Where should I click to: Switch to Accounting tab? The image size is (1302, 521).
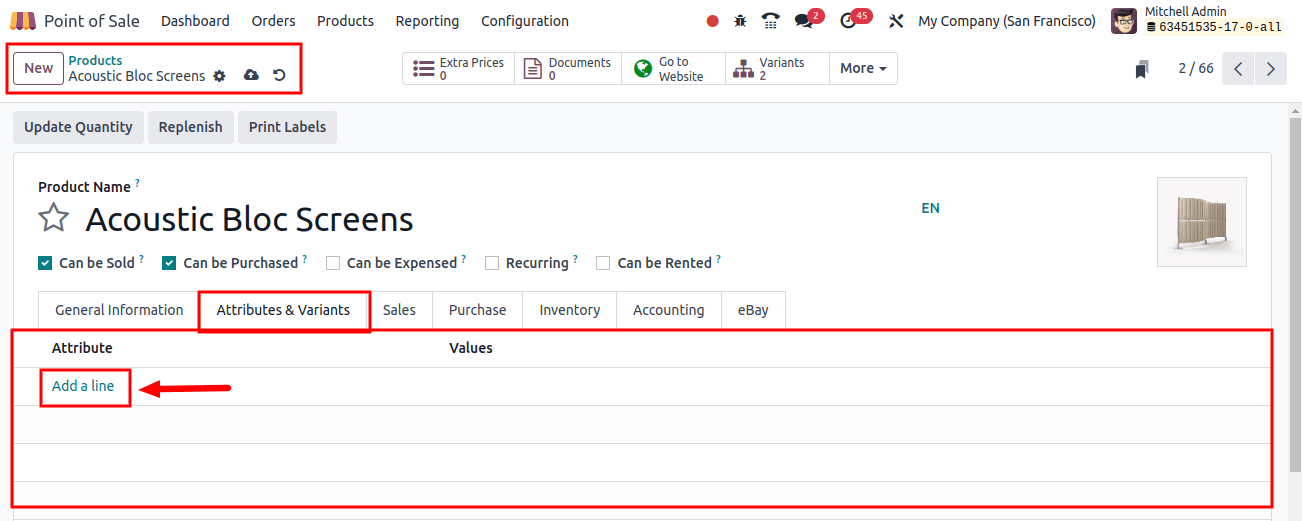click(668, 310)
